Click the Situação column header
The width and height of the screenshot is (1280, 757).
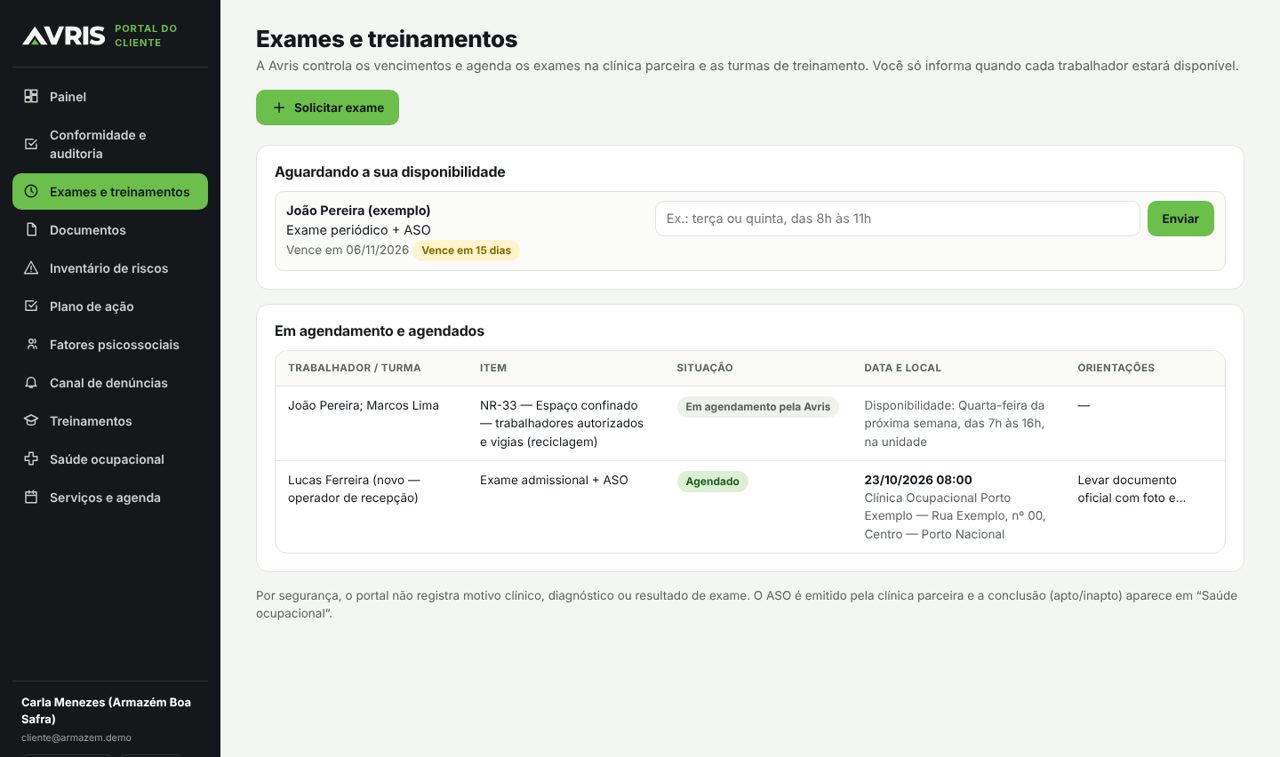(x=705, y=368)
